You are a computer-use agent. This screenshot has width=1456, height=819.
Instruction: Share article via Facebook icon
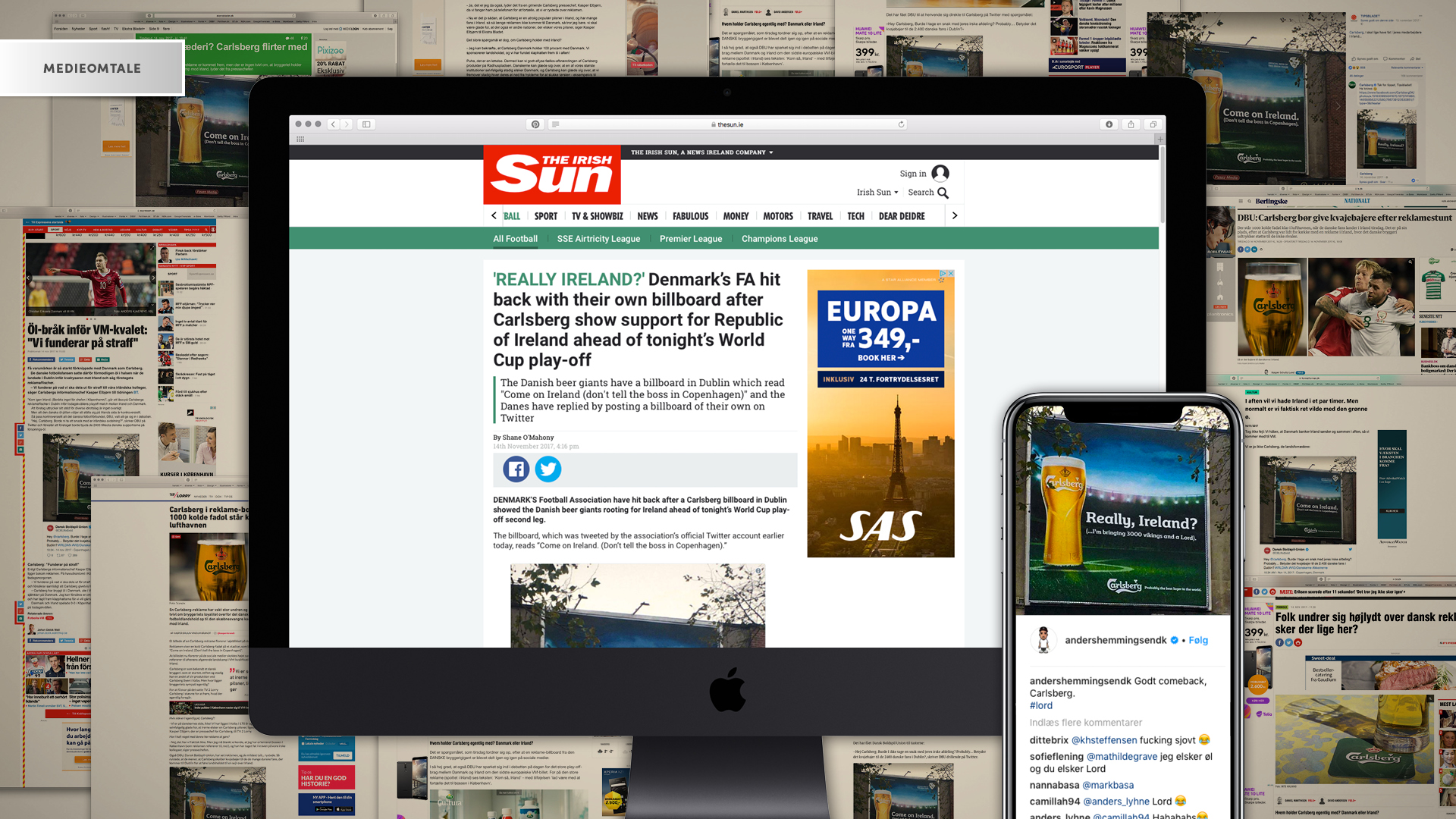[x=516, y=469]
